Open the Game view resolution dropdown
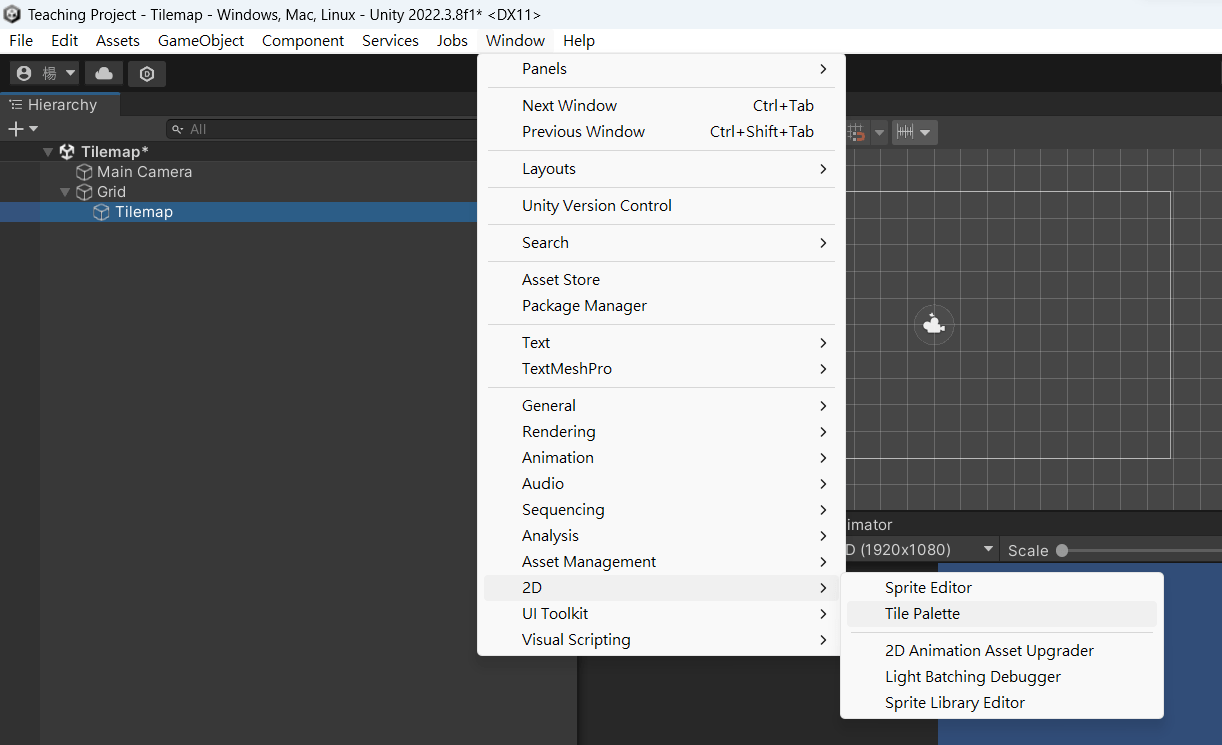The width and height of the screenshot is (1222, 745). point(922,550)
